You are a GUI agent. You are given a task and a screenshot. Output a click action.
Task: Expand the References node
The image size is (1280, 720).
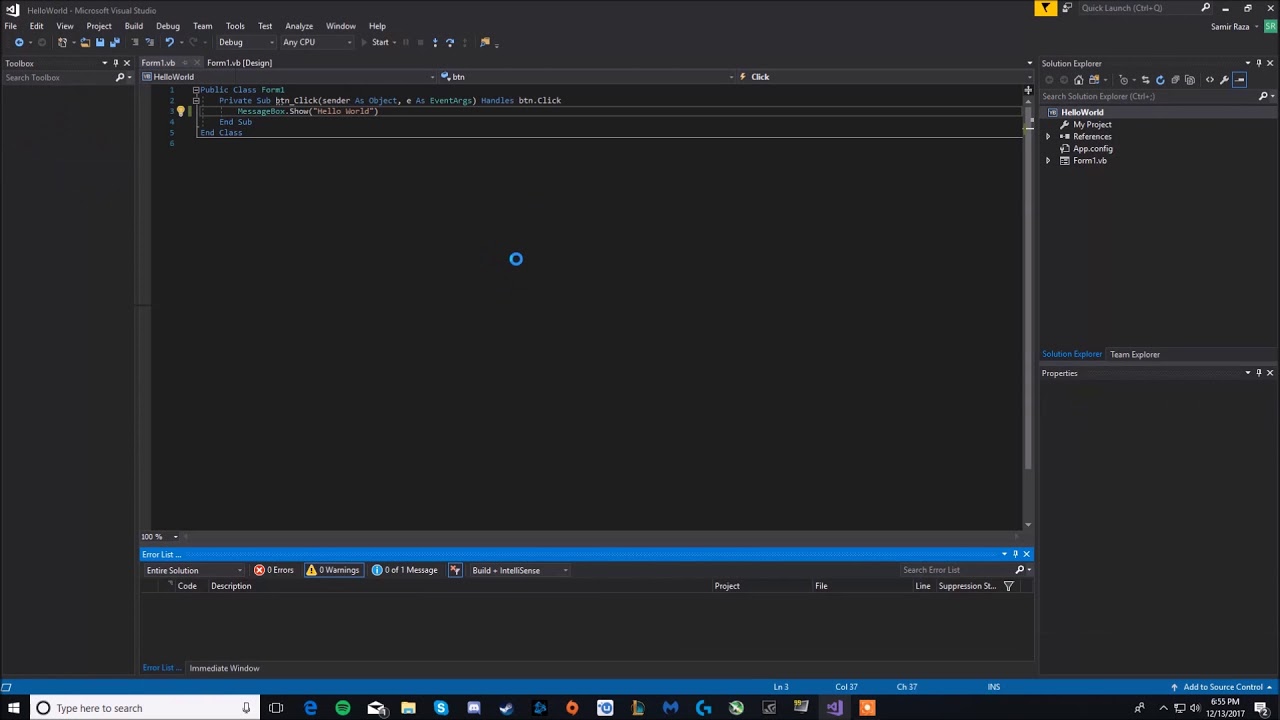[x=1048, y=137]
